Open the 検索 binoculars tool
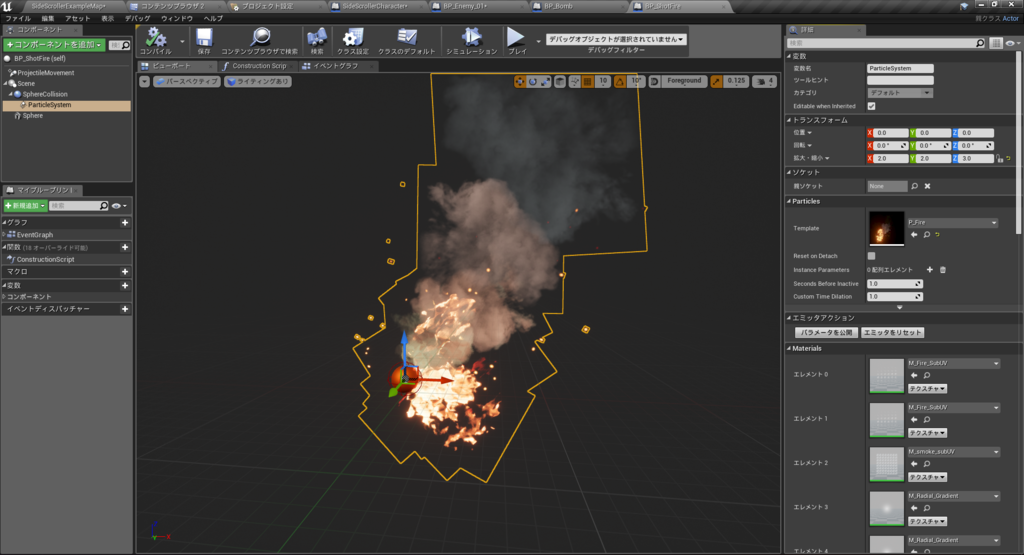Image resolution: width=1024 pixels, height=555 pixels. point(317,40)
